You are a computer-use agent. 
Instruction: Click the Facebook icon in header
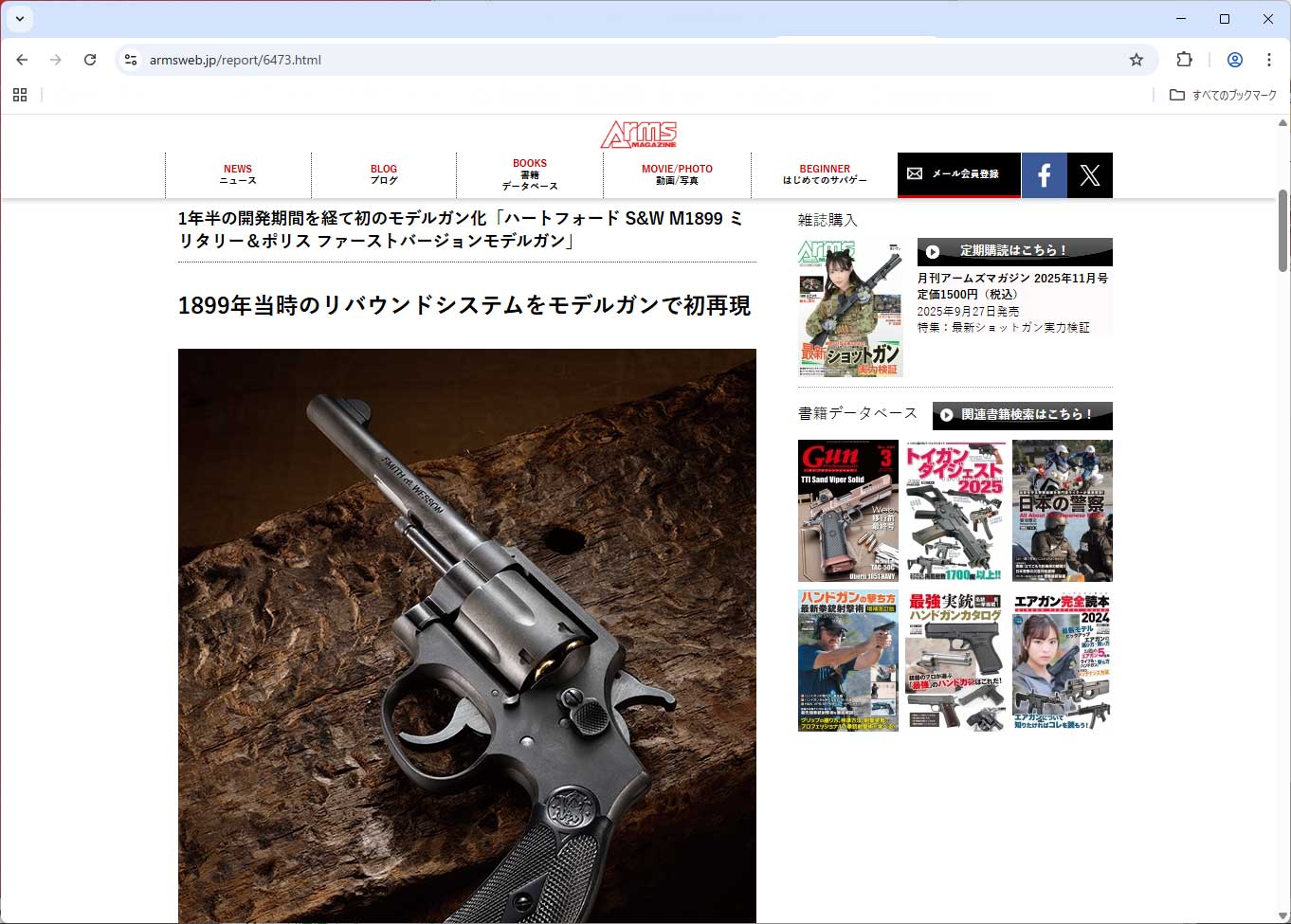pos(1044,175)
